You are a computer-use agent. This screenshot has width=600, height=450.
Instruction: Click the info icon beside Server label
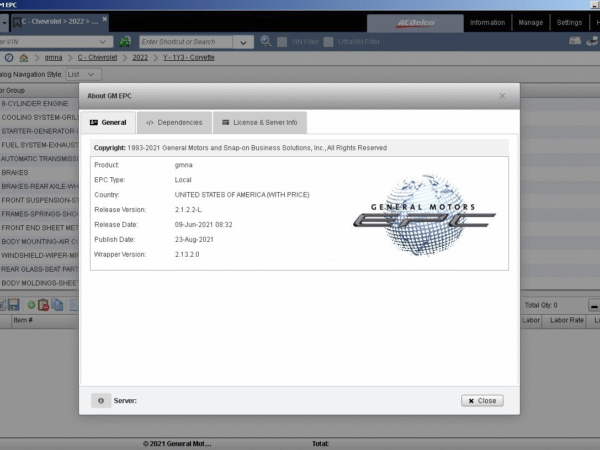coord(101,401)
